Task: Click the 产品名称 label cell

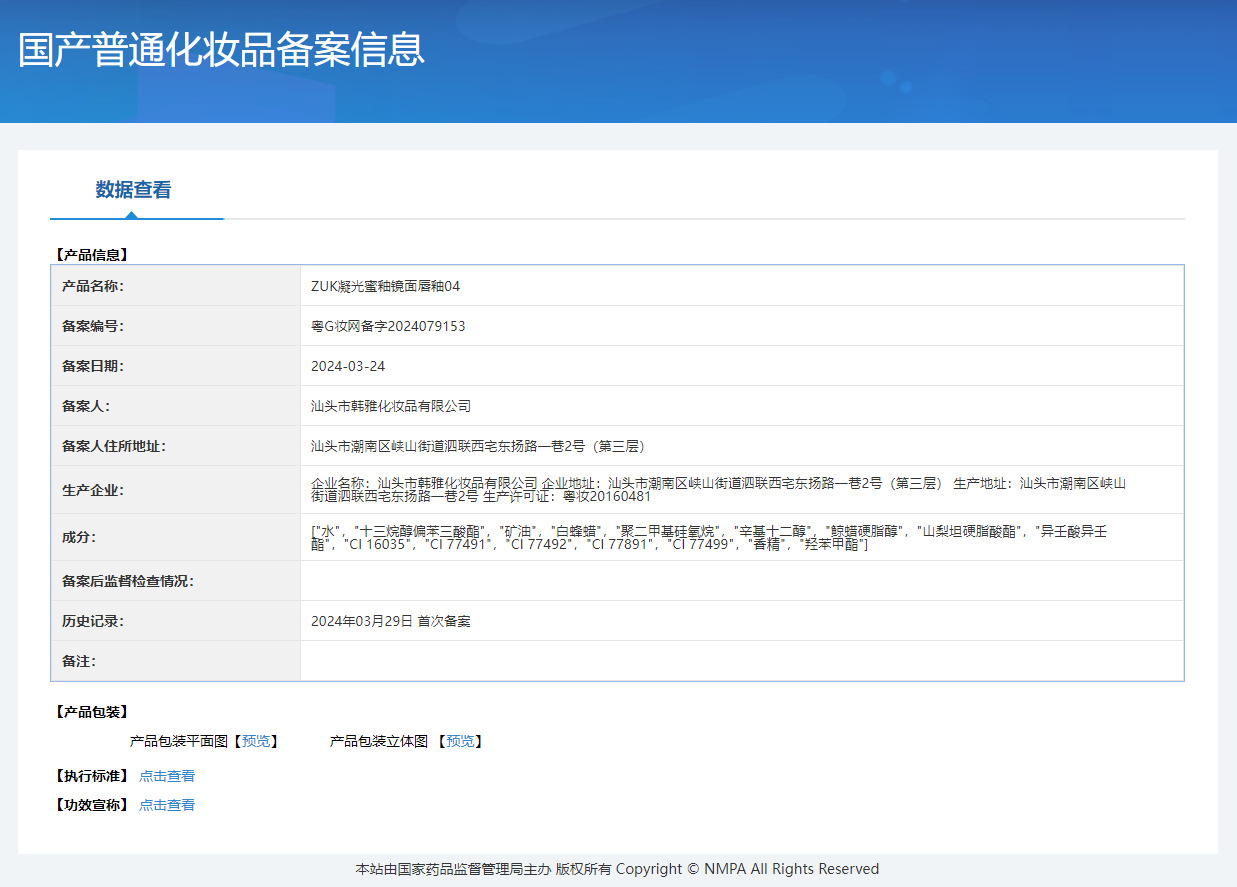Action: [176, 286]
